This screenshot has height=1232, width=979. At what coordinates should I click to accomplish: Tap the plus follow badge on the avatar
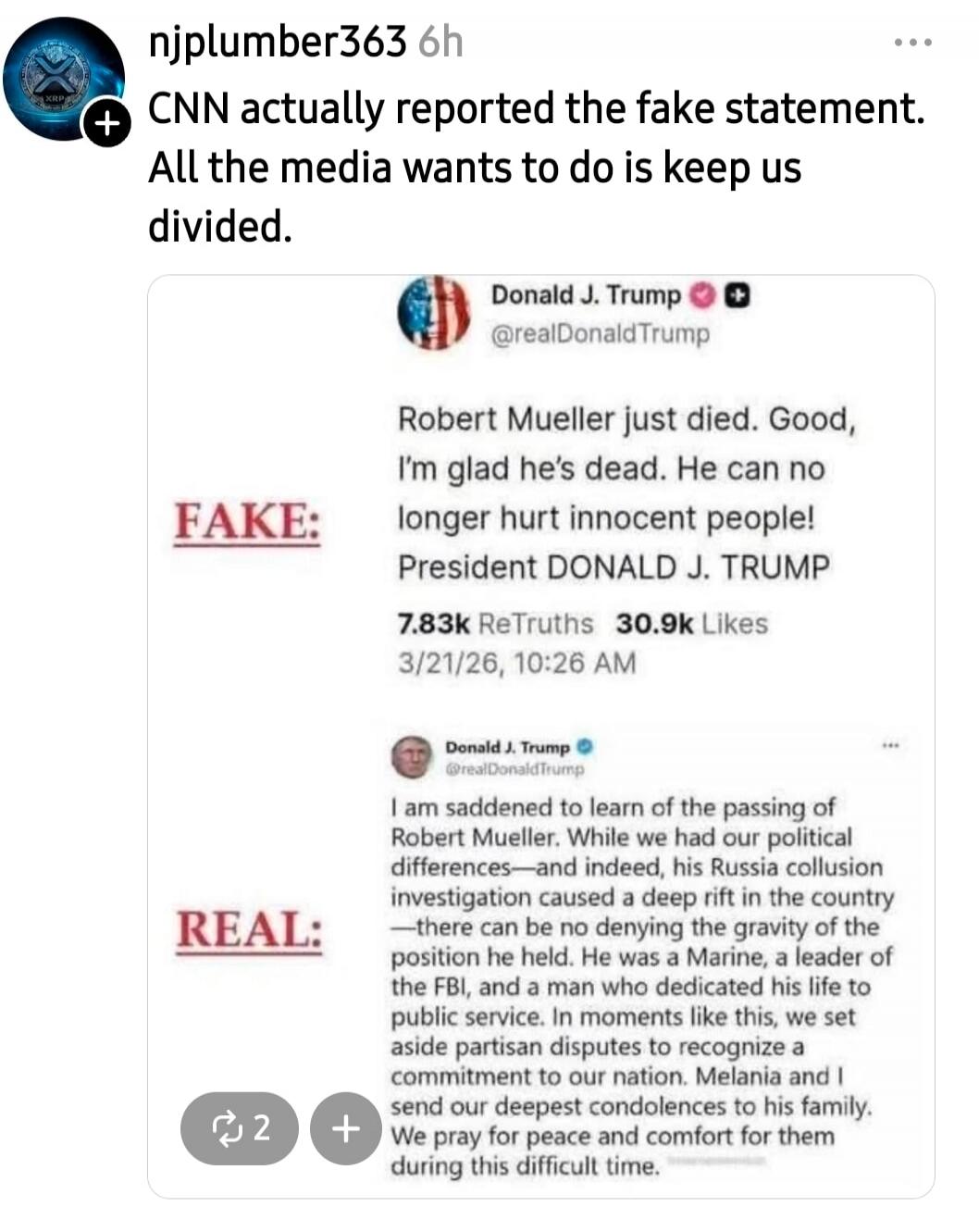point(107,121)
